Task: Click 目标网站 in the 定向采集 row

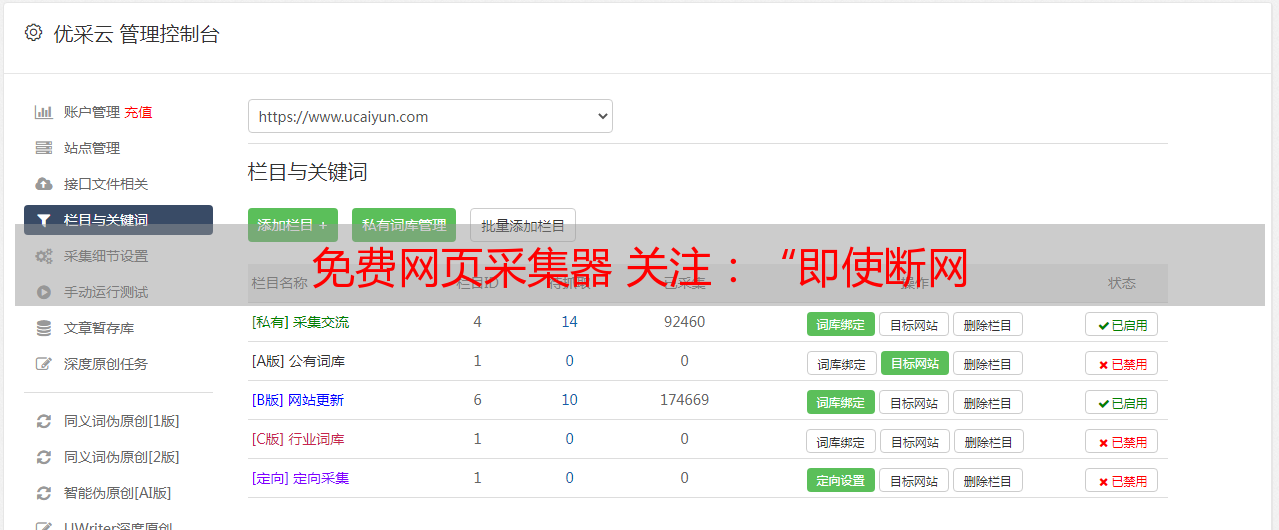Action: click(914, 480)
